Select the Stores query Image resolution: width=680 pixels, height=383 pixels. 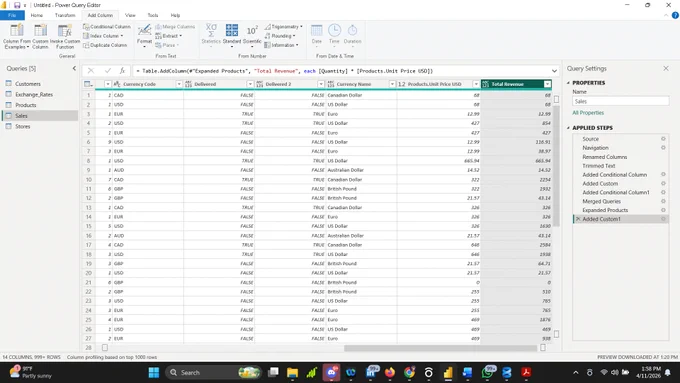pos(23,127)
